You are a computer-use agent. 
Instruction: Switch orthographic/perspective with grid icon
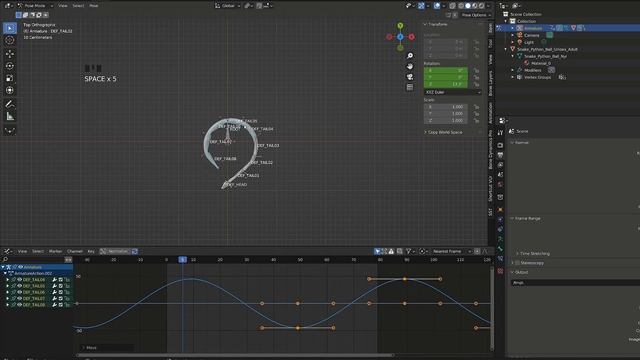coord(410,87)
